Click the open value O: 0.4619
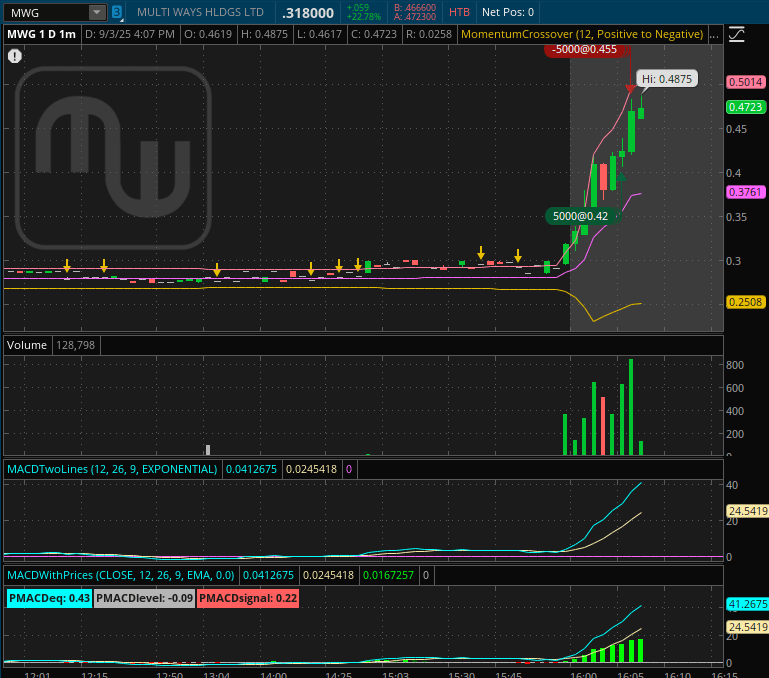This screenshot has height=678, width=769. tap(208, 34)
